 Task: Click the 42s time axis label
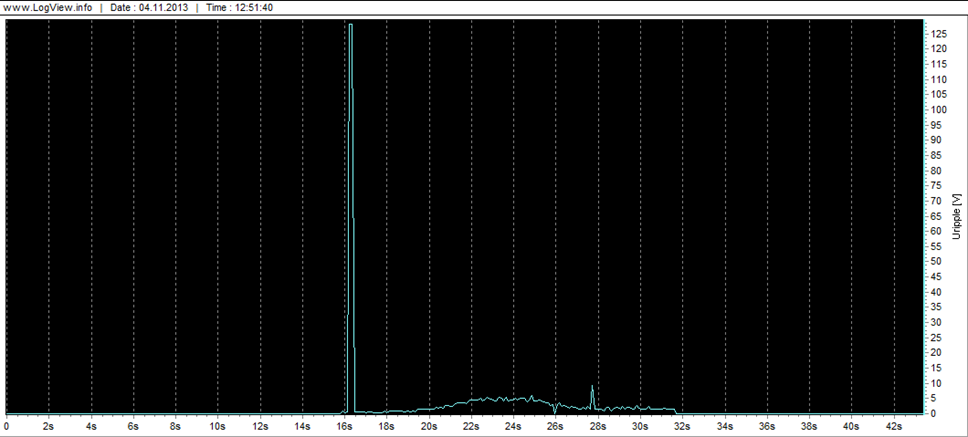point(894,426)
